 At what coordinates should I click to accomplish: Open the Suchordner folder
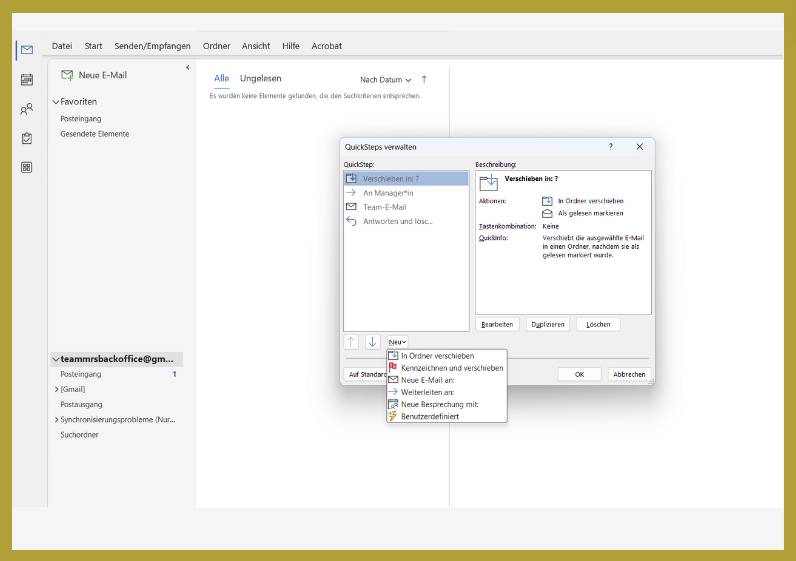pos(79,435)
